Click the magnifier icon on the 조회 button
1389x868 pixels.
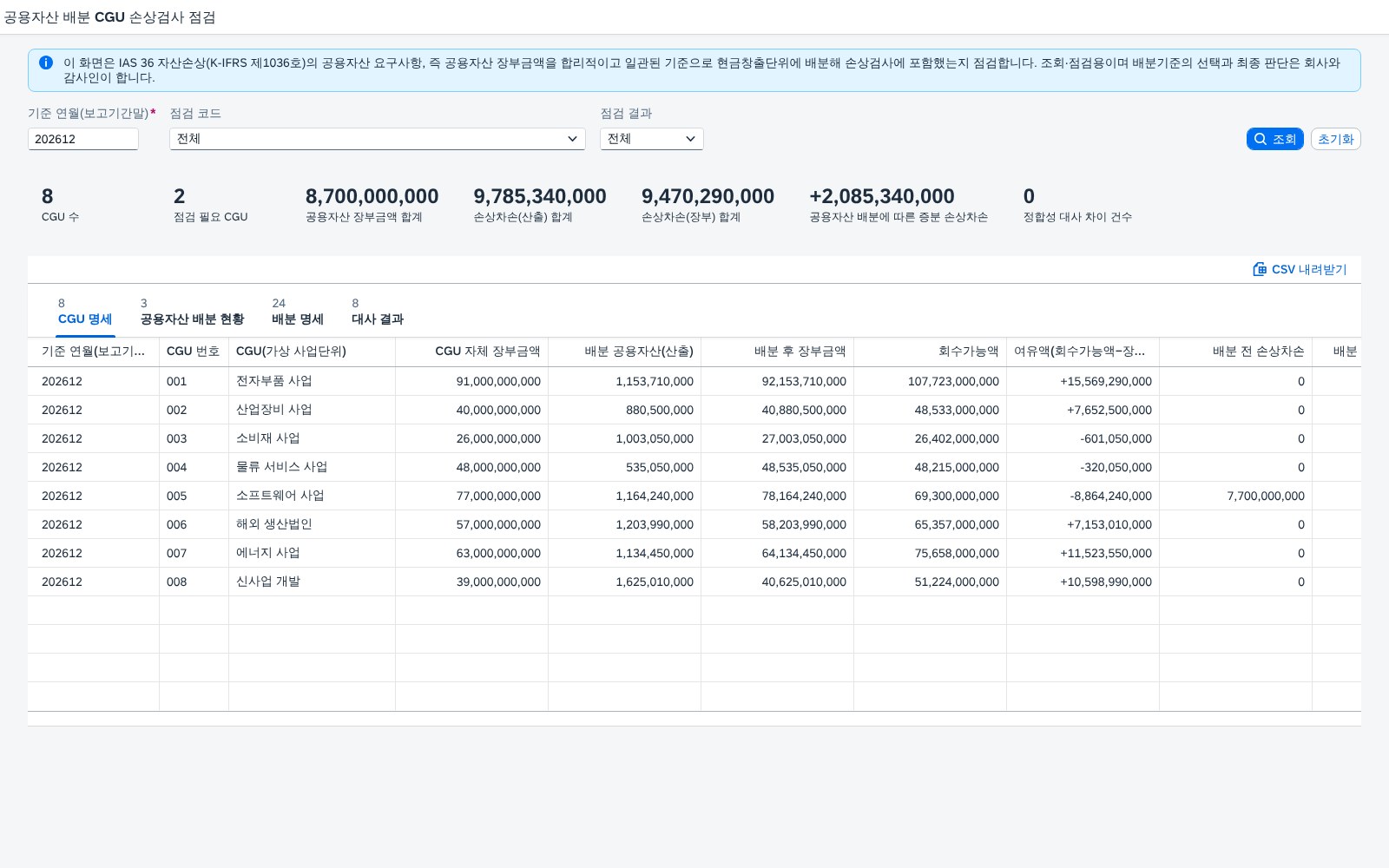tap(1261, 139)
